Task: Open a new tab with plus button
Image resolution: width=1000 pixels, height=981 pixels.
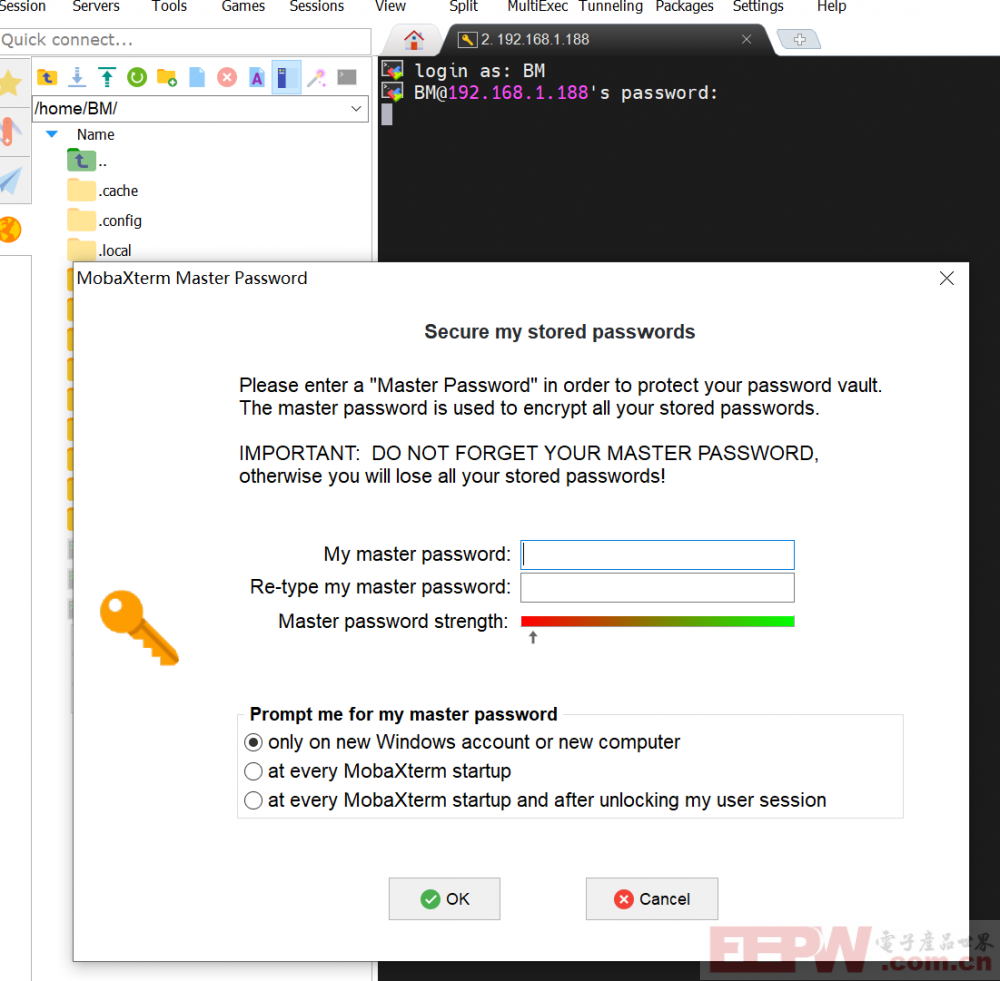Action: (799, 40)
